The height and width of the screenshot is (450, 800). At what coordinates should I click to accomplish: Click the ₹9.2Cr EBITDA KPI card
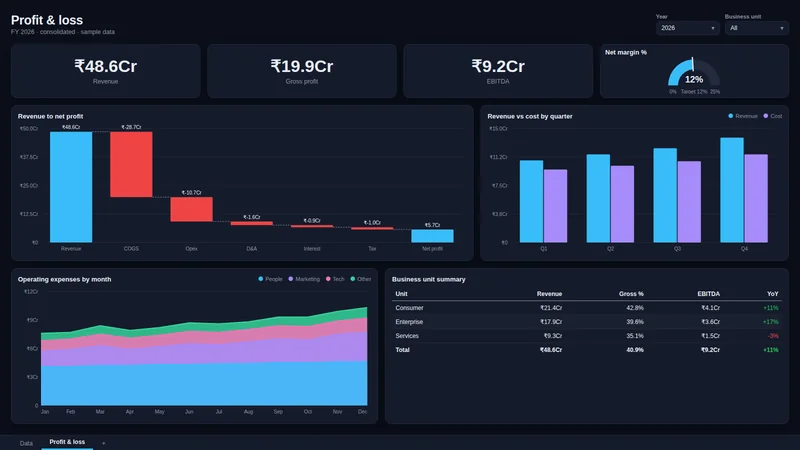[498, 71]
